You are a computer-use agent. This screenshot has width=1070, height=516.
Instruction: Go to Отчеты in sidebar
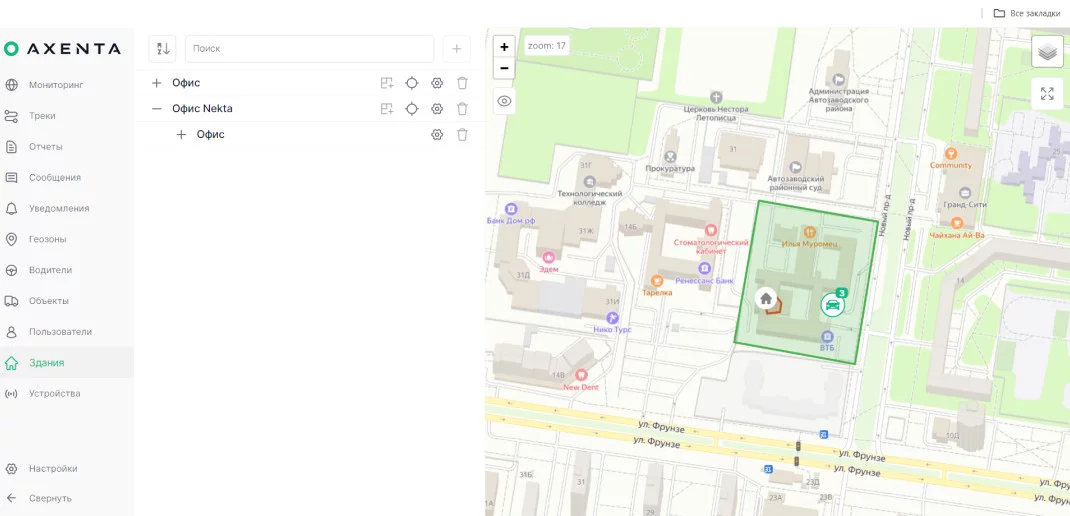click(46, 147)
